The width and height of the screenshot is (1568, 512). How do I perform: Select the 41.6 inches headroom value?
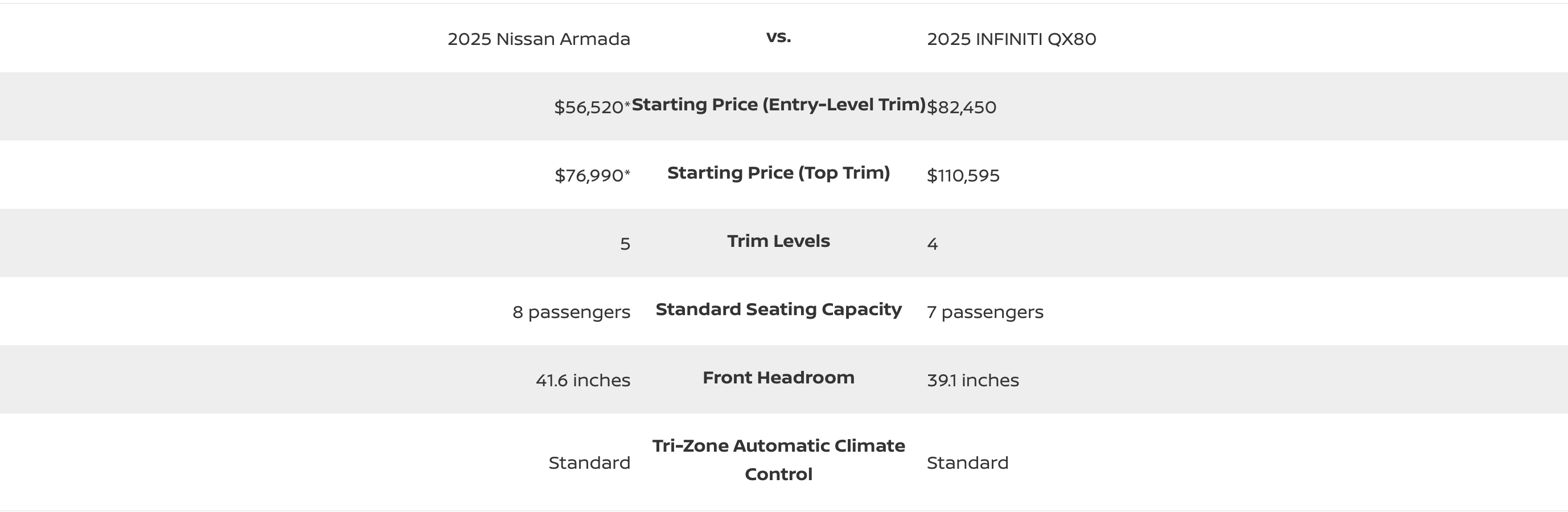582,380
